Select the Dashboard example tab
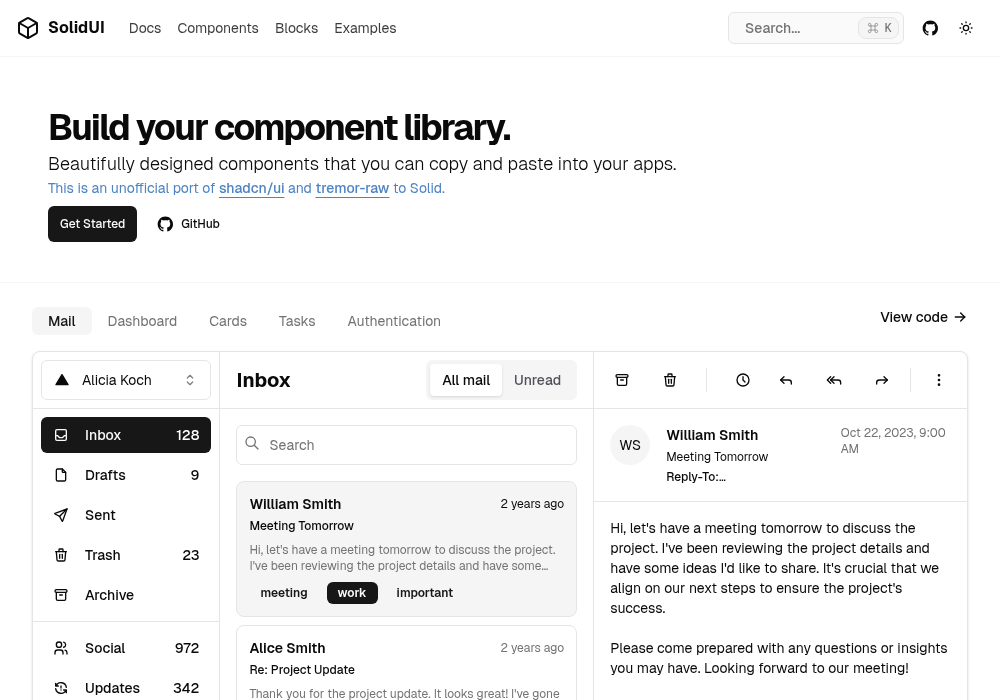 click(142, 321)
